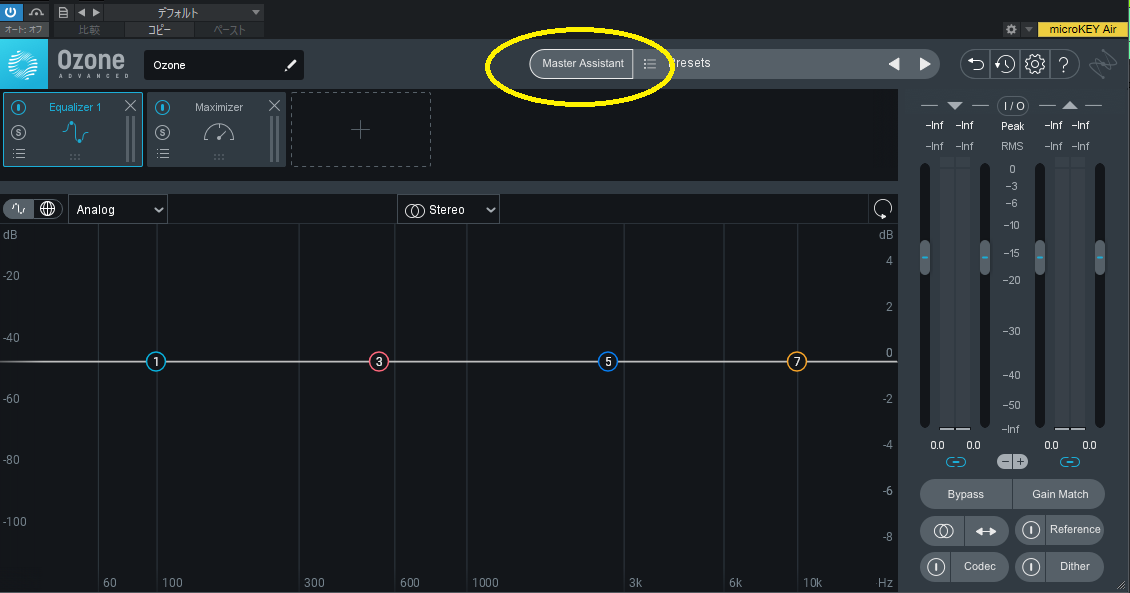
Task: Click the Gain Match button
Action: [1059, 494]
